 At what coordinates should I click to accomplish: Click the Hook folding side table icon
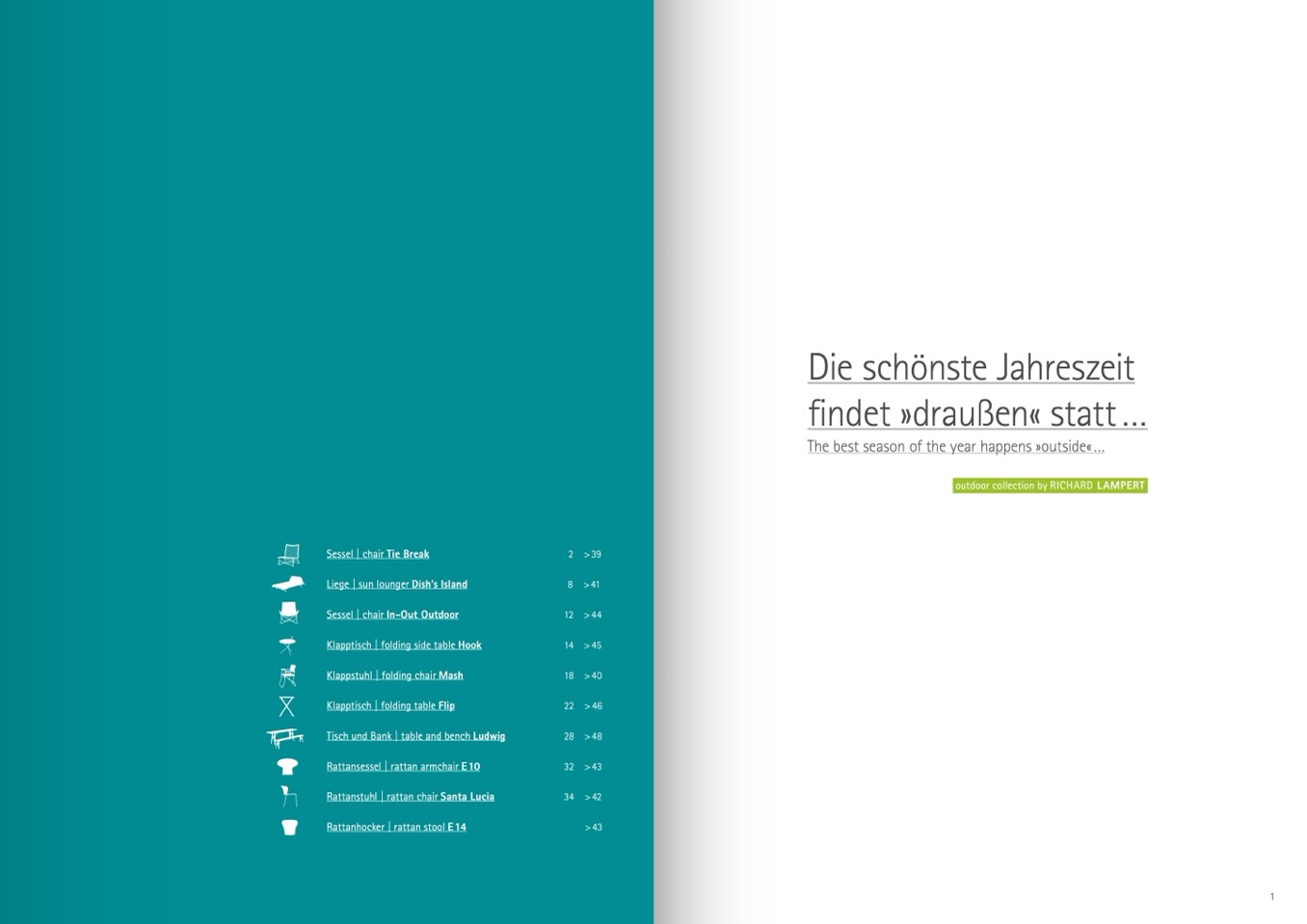[287, 645]
